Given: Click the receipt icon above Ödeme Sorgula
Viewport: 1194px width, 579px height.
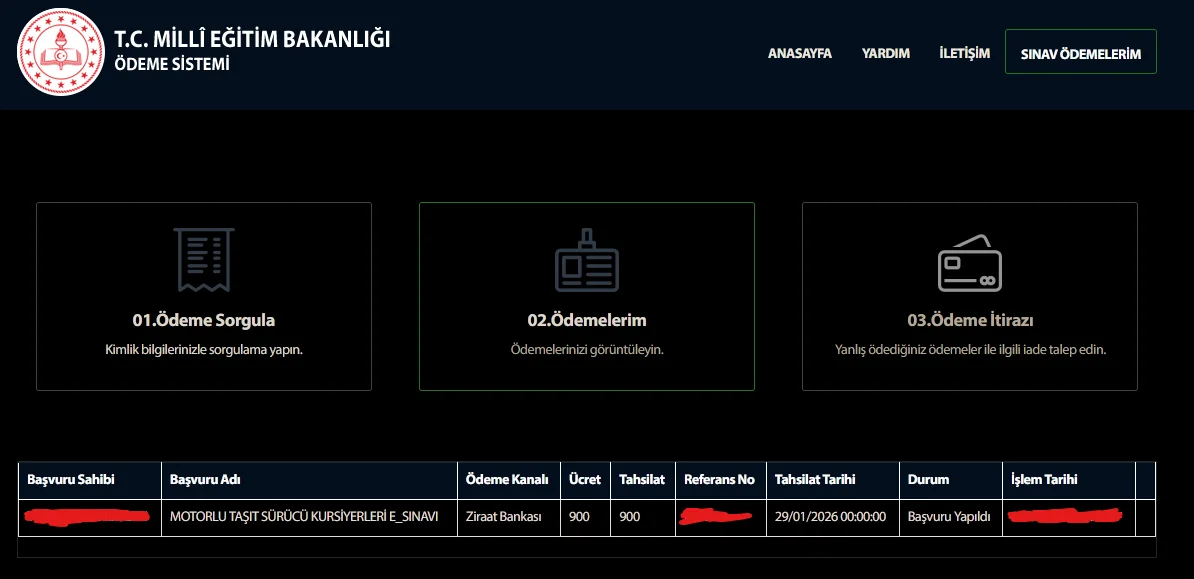Looking at the screenshot, I should (x=203, y=260).
